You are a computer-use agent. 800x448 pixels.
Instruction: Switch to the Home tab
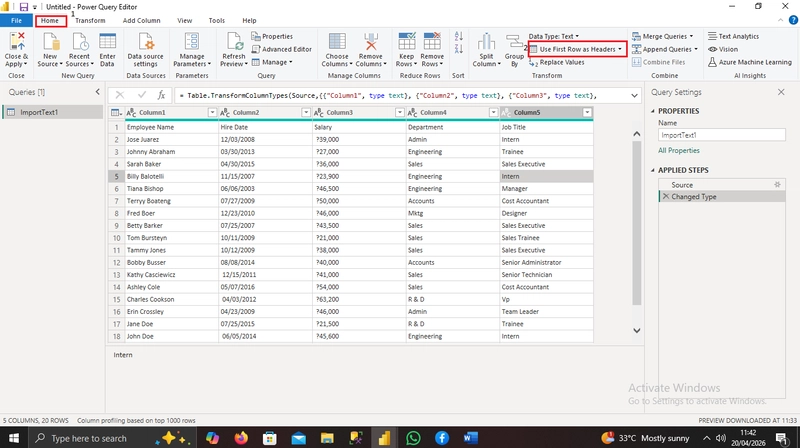tap(50, 20)
